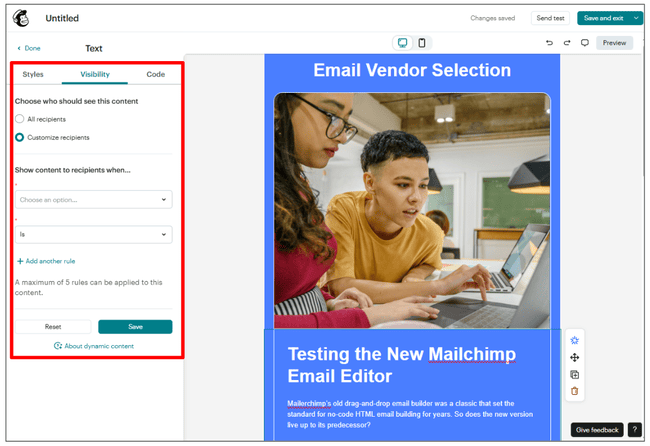Click the move block arrows icon
The image size is (650, 446).
coord(575,357)
